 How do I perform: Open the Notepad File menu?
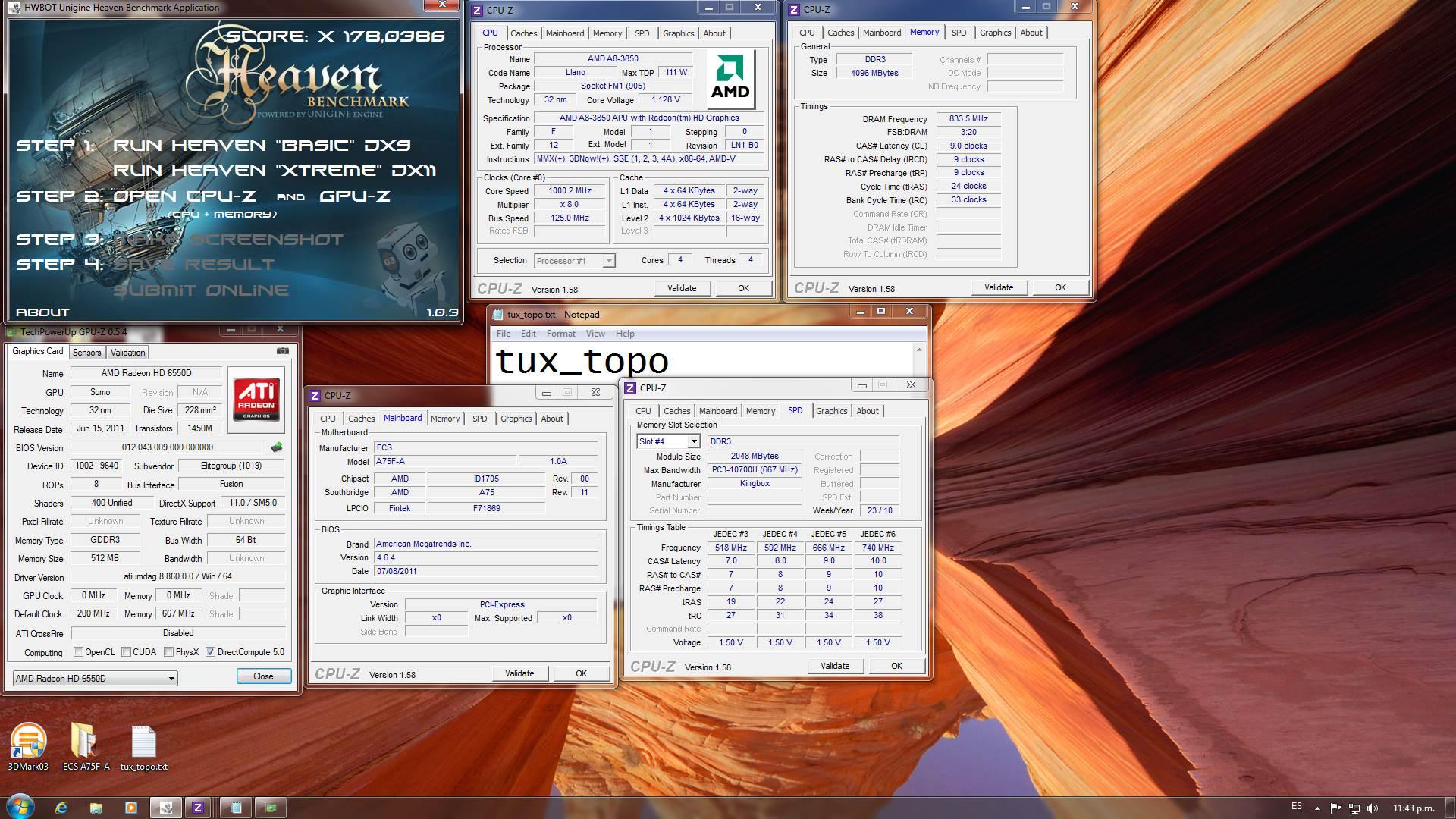(504, 334)
